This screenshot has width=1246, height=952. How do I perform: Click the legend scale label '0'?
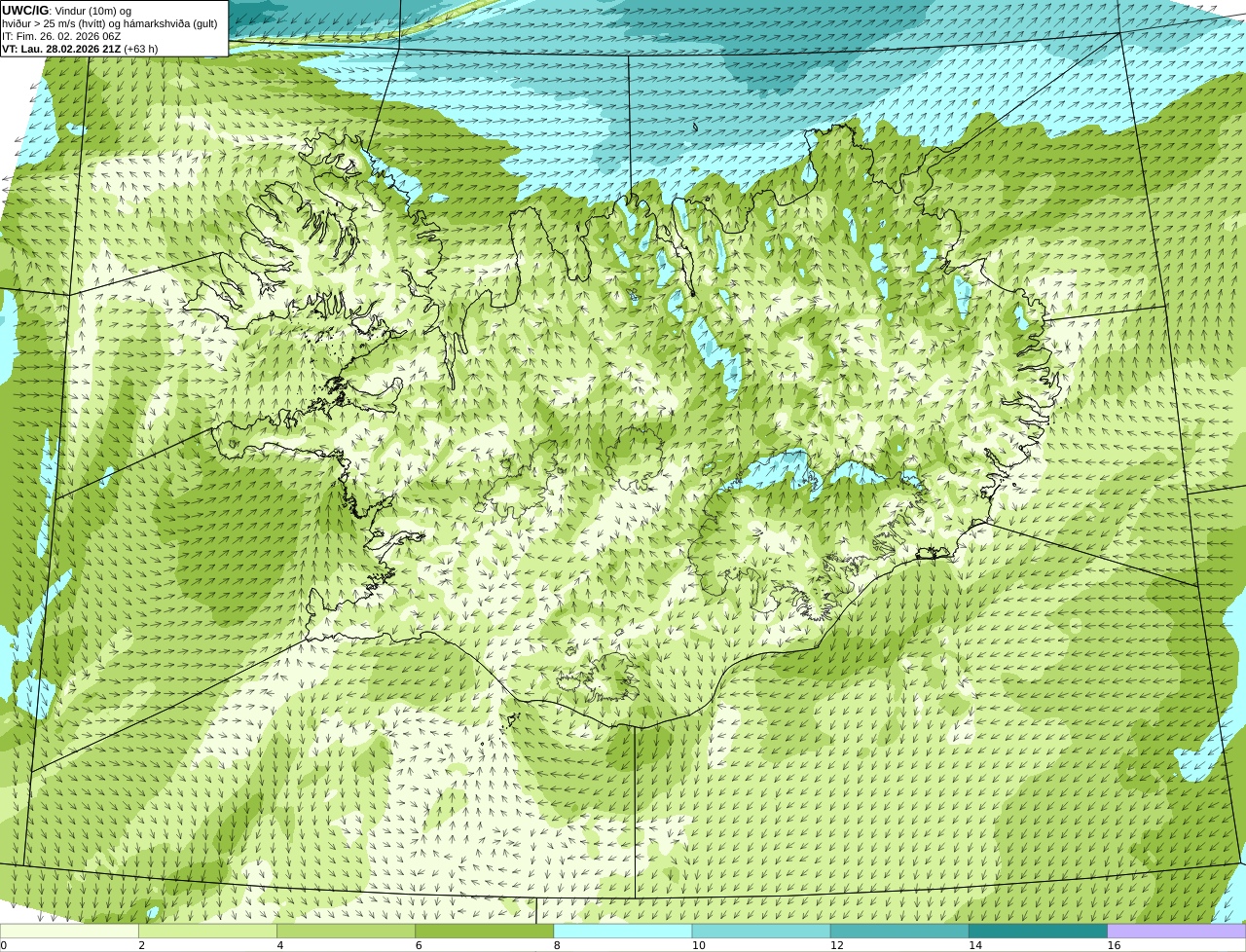pos(3,945)
